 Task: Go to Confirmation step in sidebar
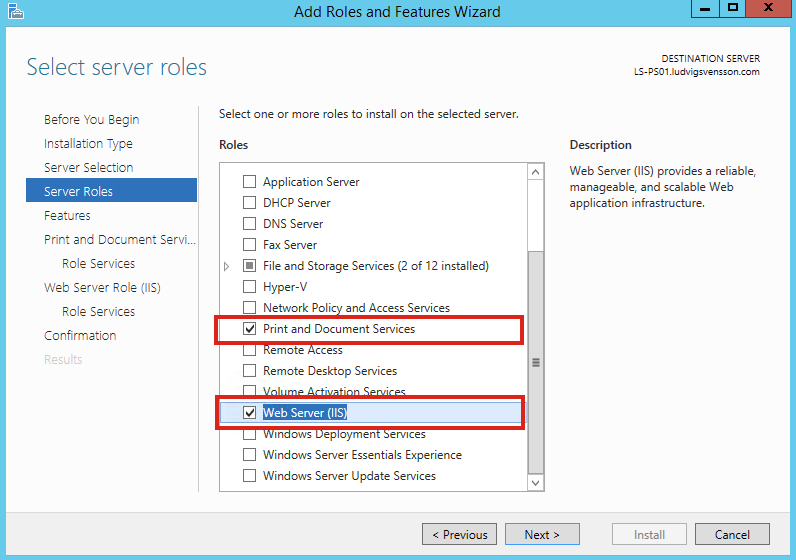tap(80, 335)
